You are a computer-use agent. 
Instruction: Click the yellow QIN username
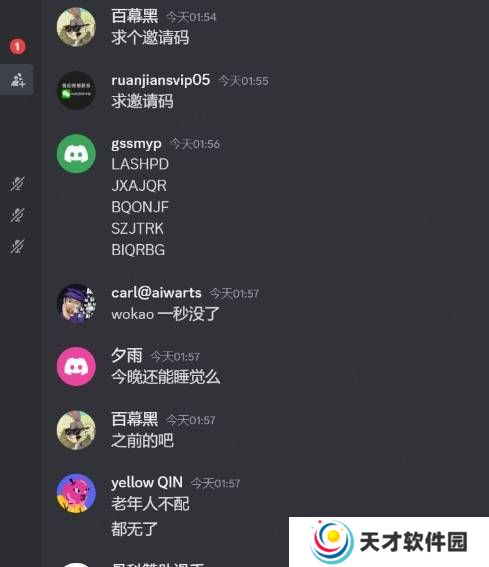click(x=147, y=482)
